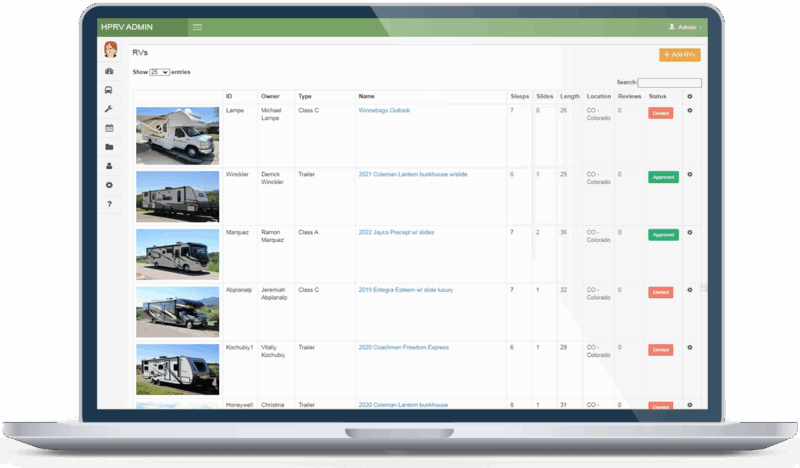Select owner cell Ramon Marquez

pyautogui.click(x=272, y=236)
